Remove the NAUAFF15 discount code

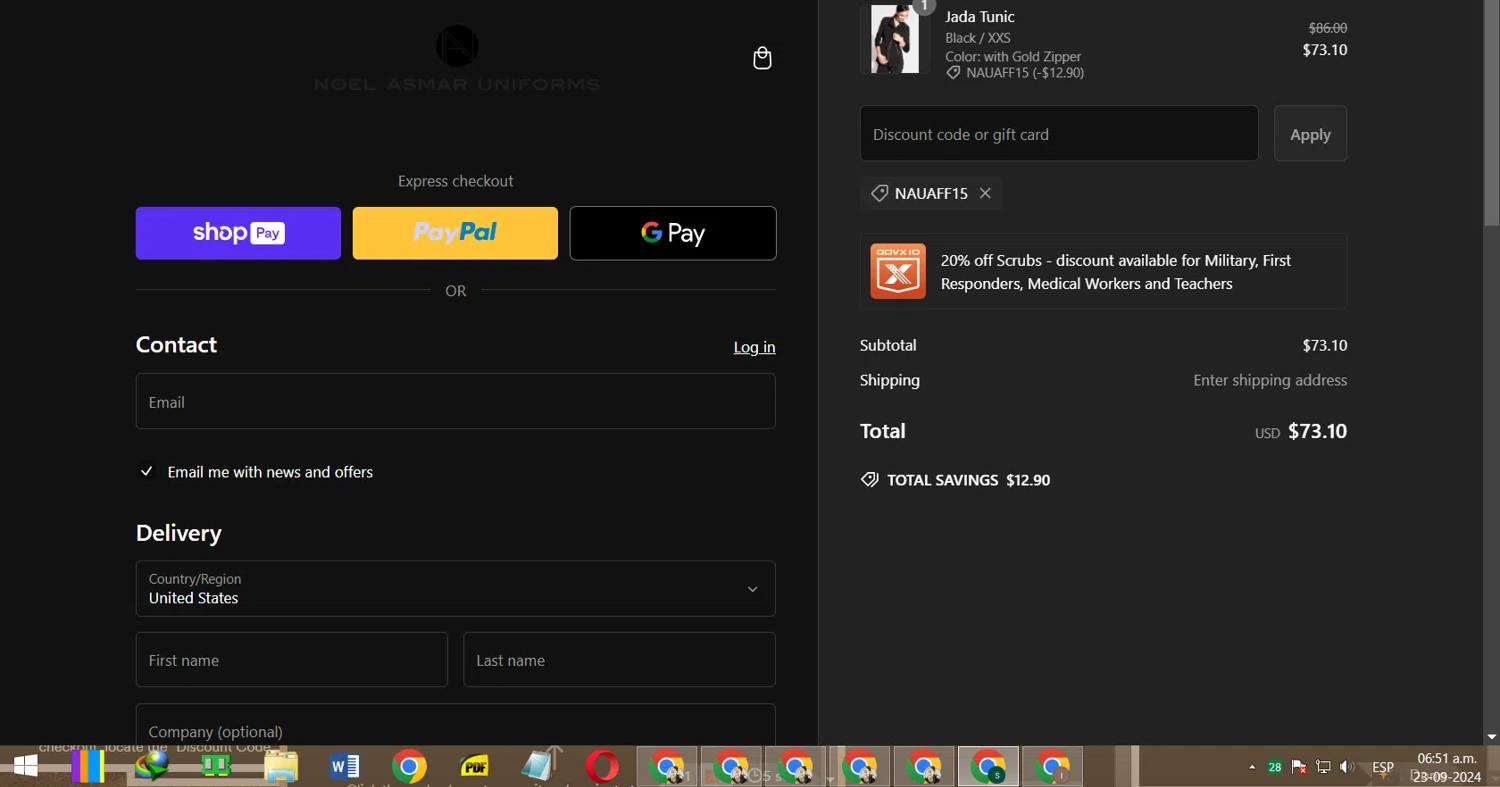pos(985,193)
